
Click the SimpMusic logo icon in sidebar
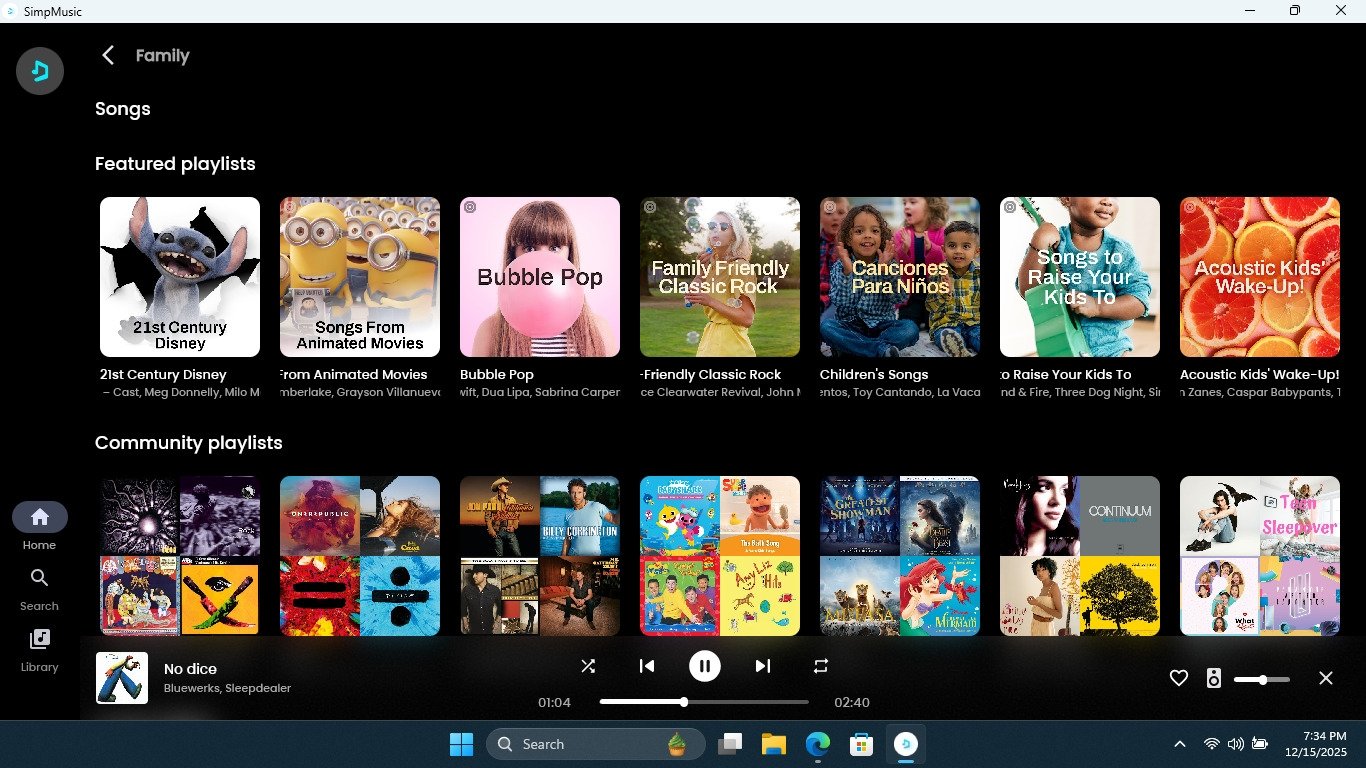coord(40,71)
